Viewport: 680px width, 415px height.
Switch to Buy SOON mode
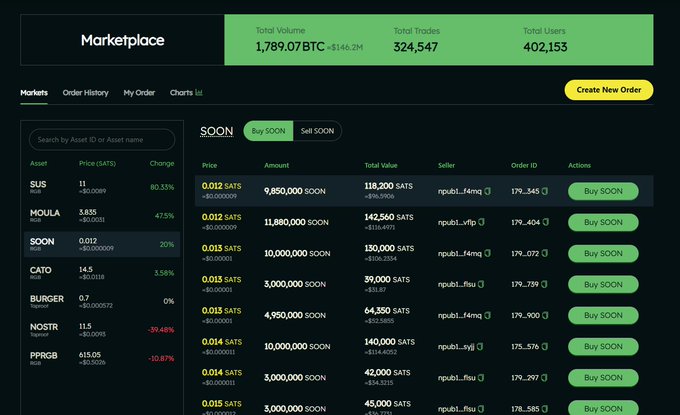coord(268,131)
